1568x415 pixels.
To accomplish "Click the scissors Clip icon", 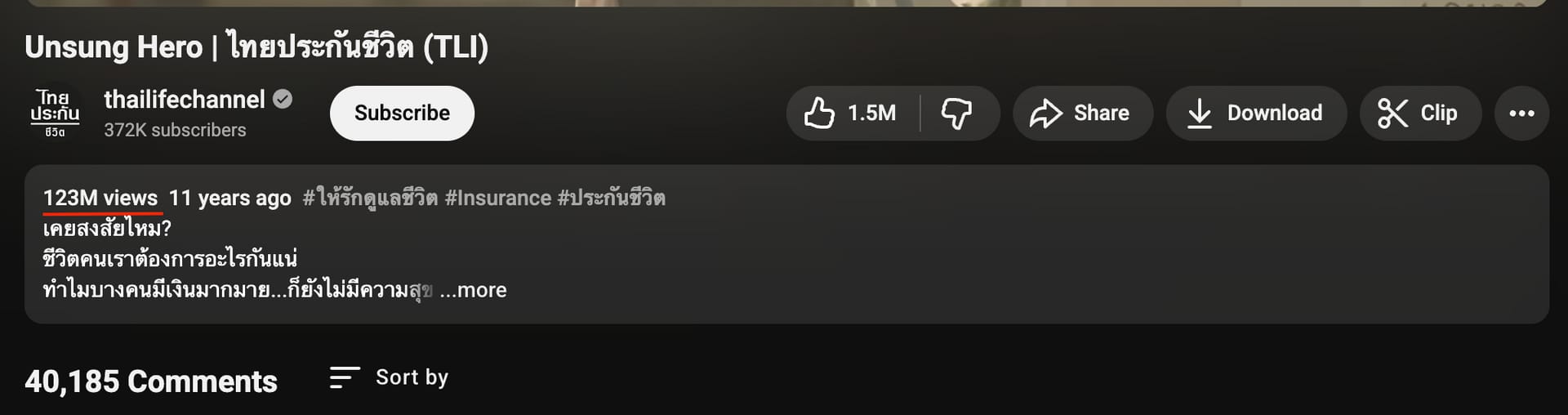I will point(1392,114).
